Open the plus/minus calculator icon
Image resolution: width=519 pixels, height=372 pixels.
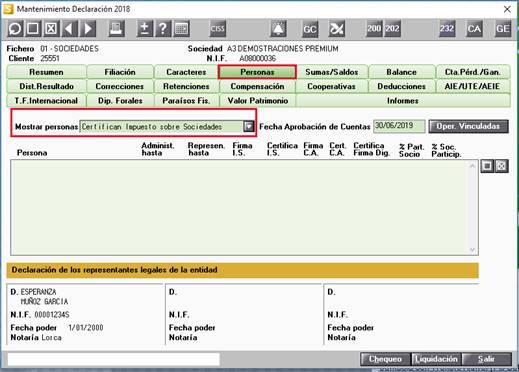coord(145,29)
